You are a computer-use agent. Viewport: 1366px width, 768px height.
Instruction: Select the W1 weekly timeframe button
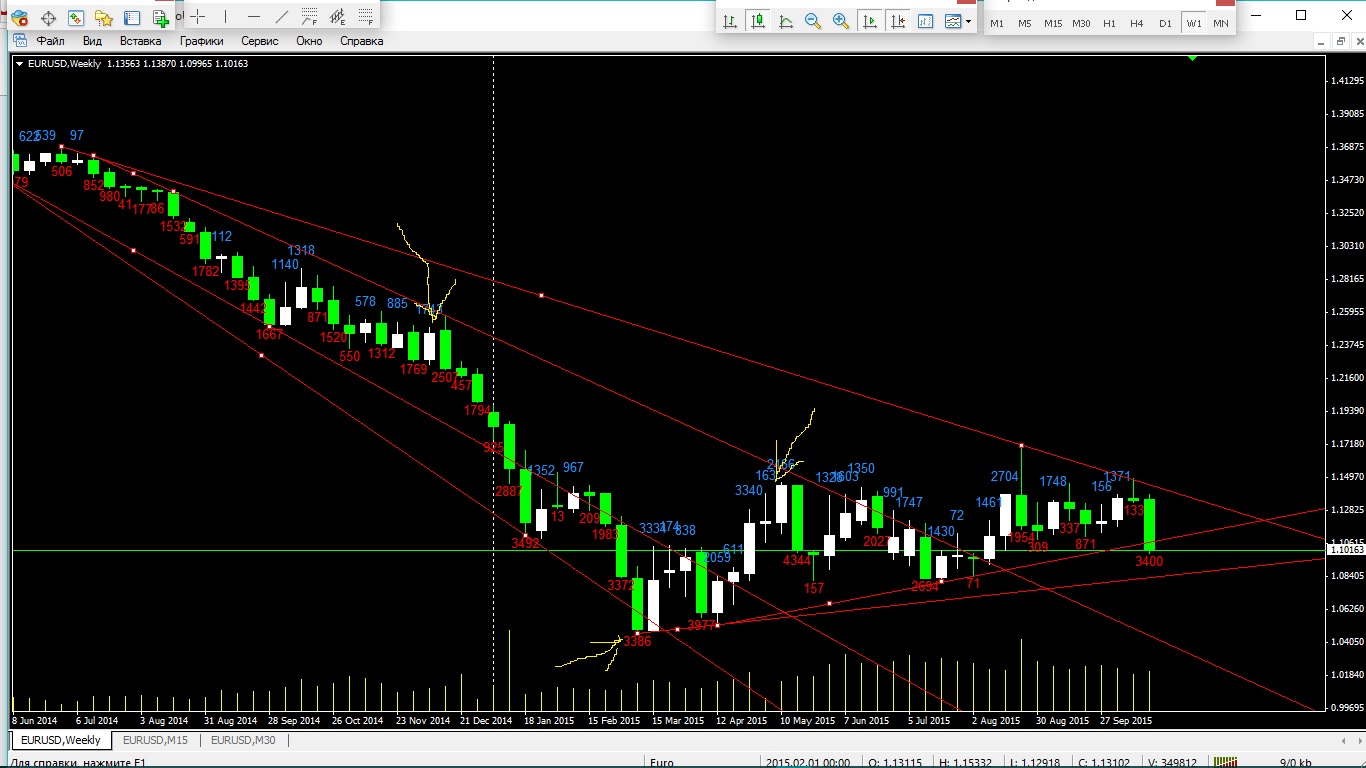[x=1193, y=23]
